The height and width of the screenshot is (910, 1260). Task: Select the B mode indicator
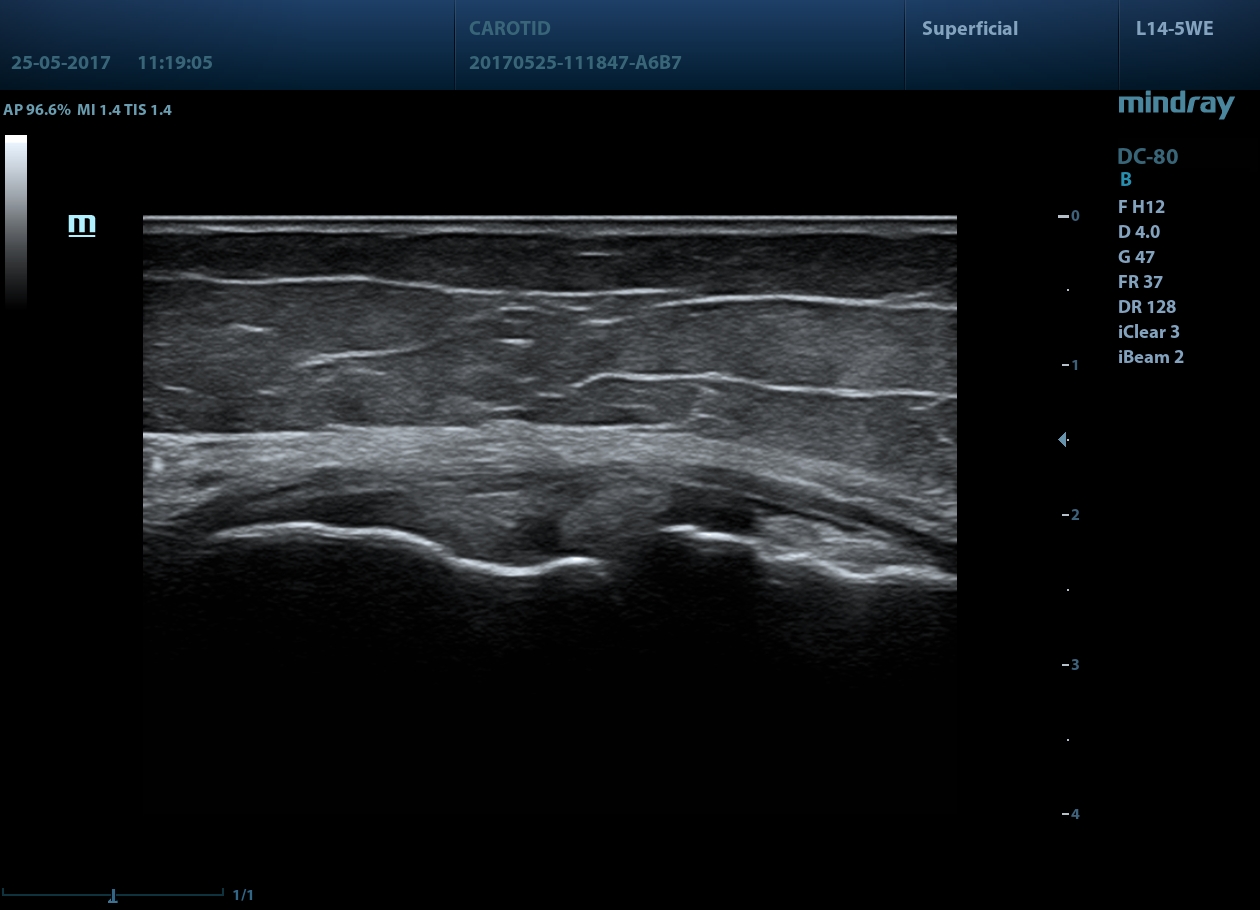click(1126, 180)
